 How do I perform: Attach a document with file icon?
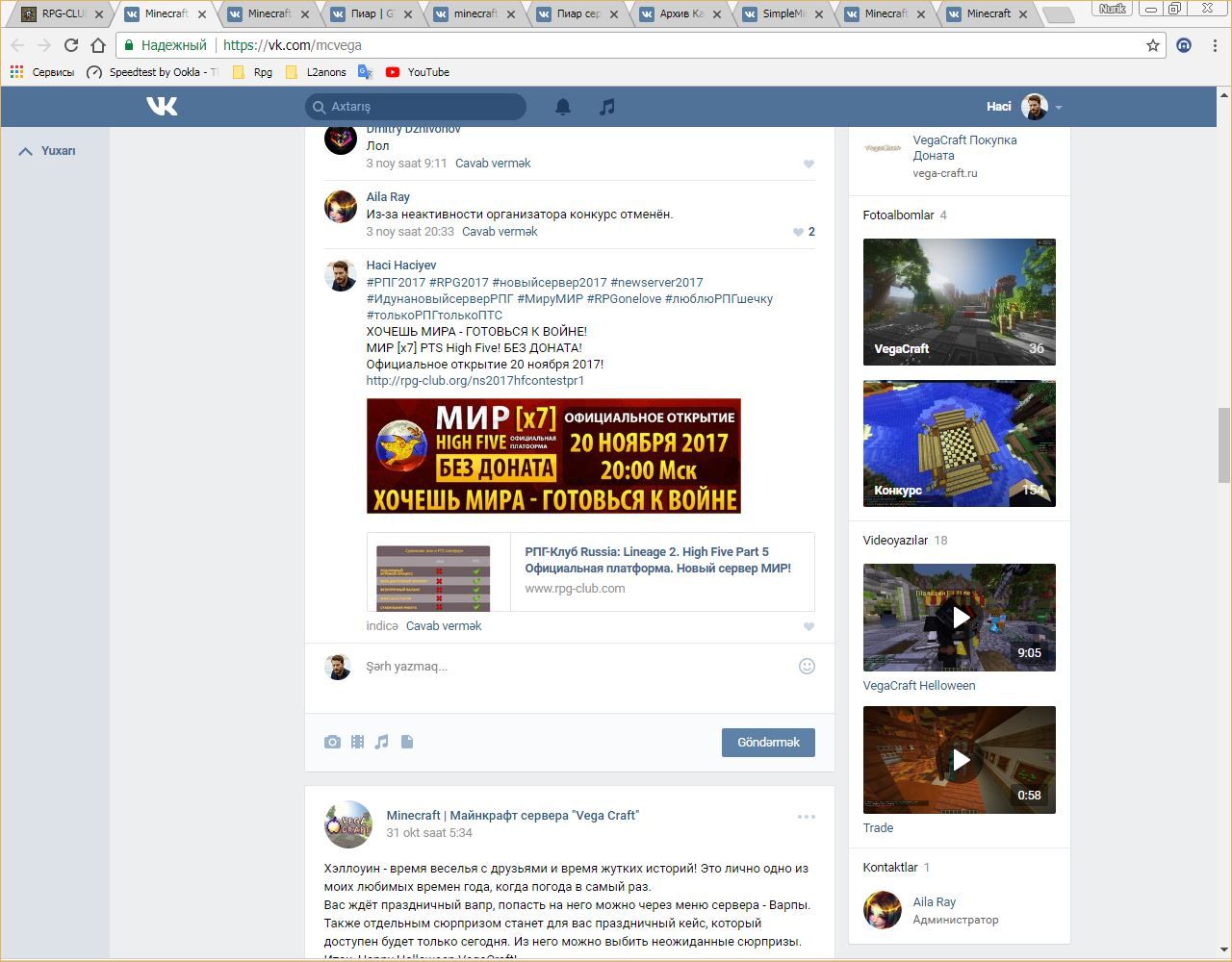[407, 742]
